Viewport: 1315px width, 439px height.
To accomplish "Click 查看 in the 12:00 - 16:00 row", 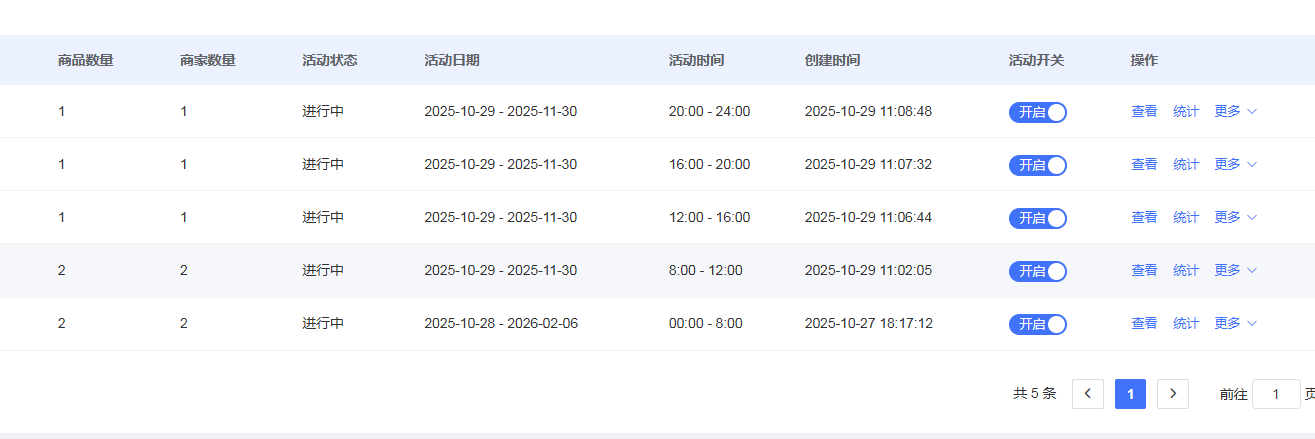I will click(x=1144, y=218).
